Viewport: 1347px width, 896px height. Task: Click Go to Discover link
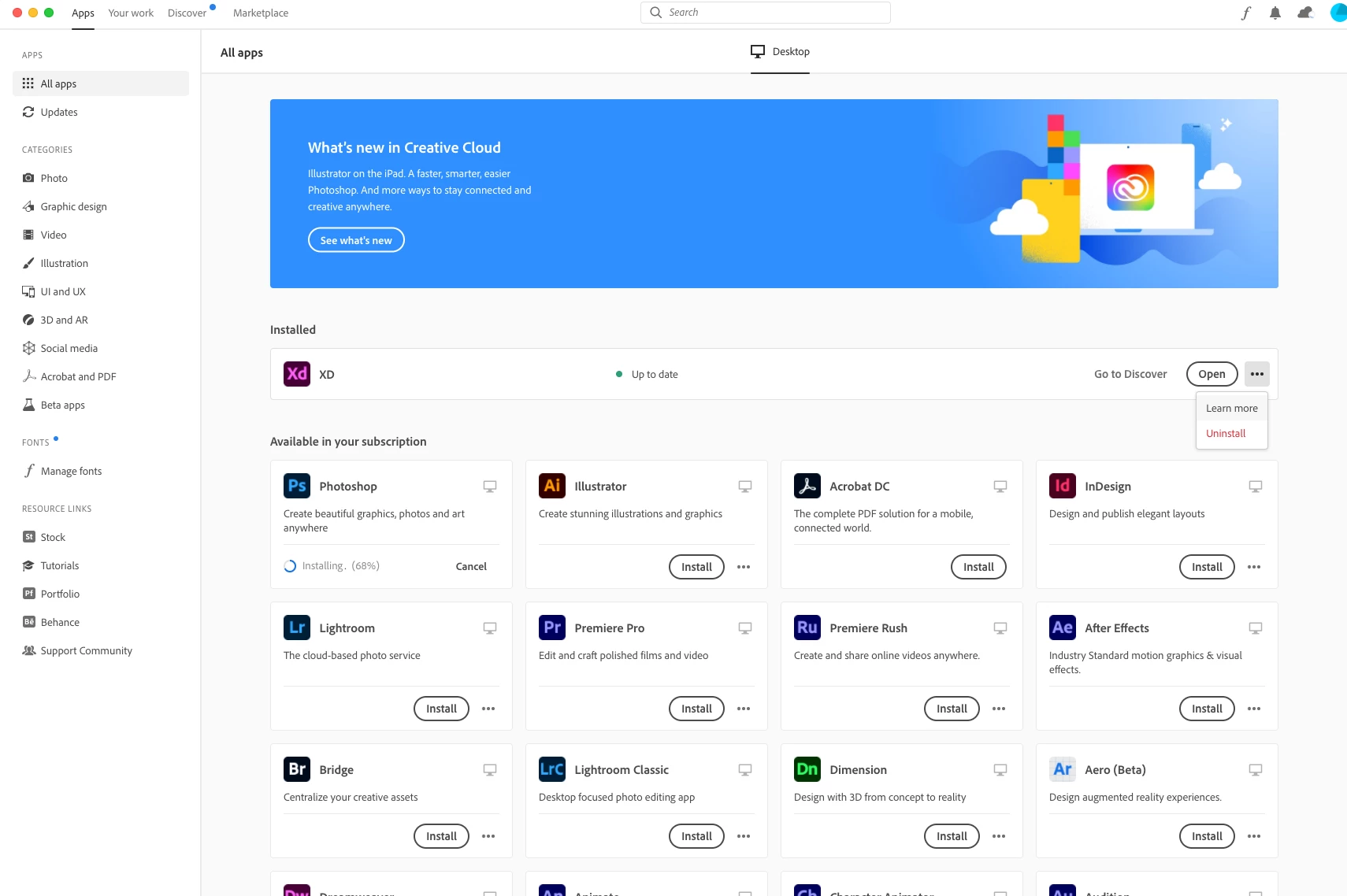[1130, 374]
